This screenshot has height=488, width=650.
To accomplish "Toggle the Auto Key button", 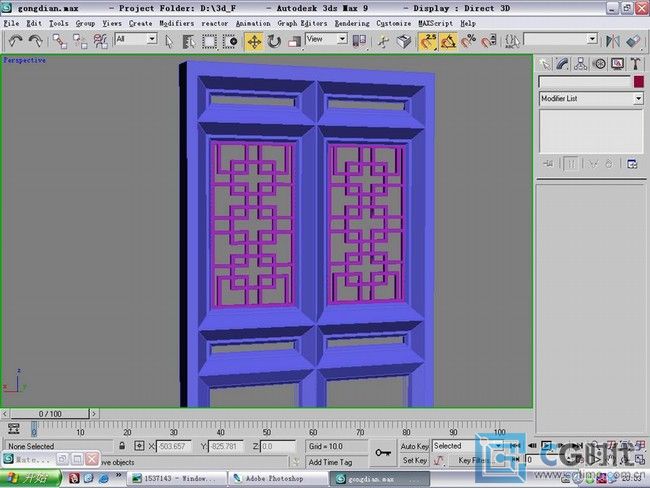I will coord(415,446).
